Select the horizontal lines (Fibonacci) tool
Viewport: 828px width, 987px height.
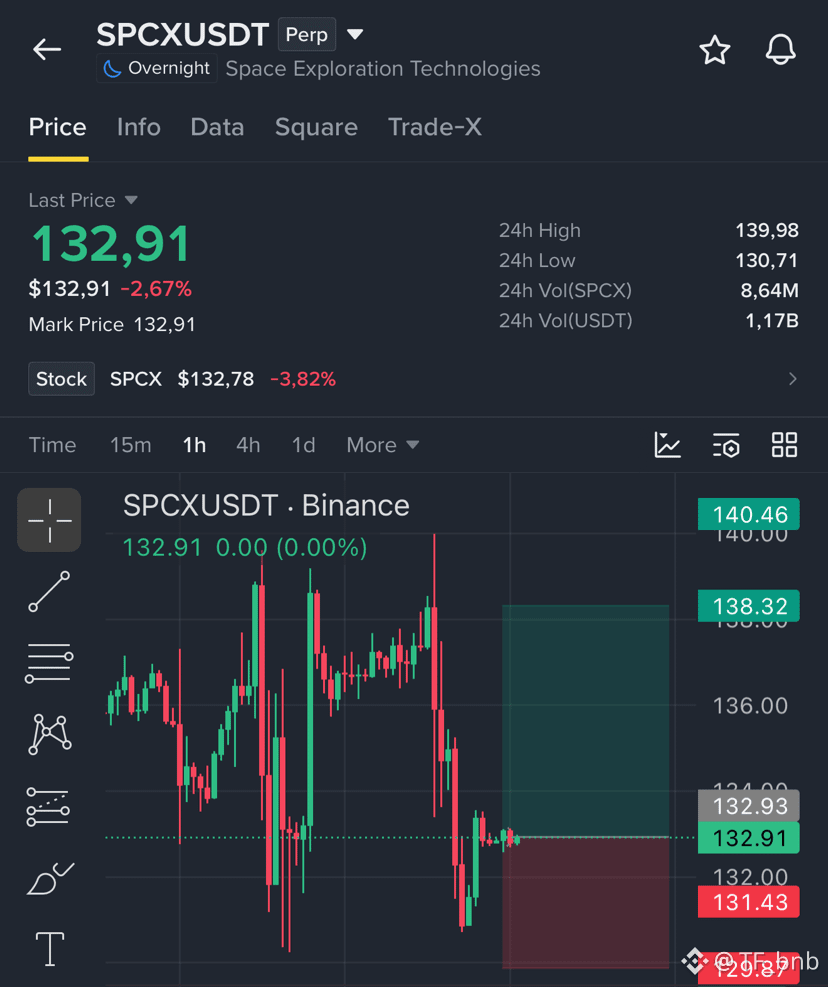tap(49, 663)
